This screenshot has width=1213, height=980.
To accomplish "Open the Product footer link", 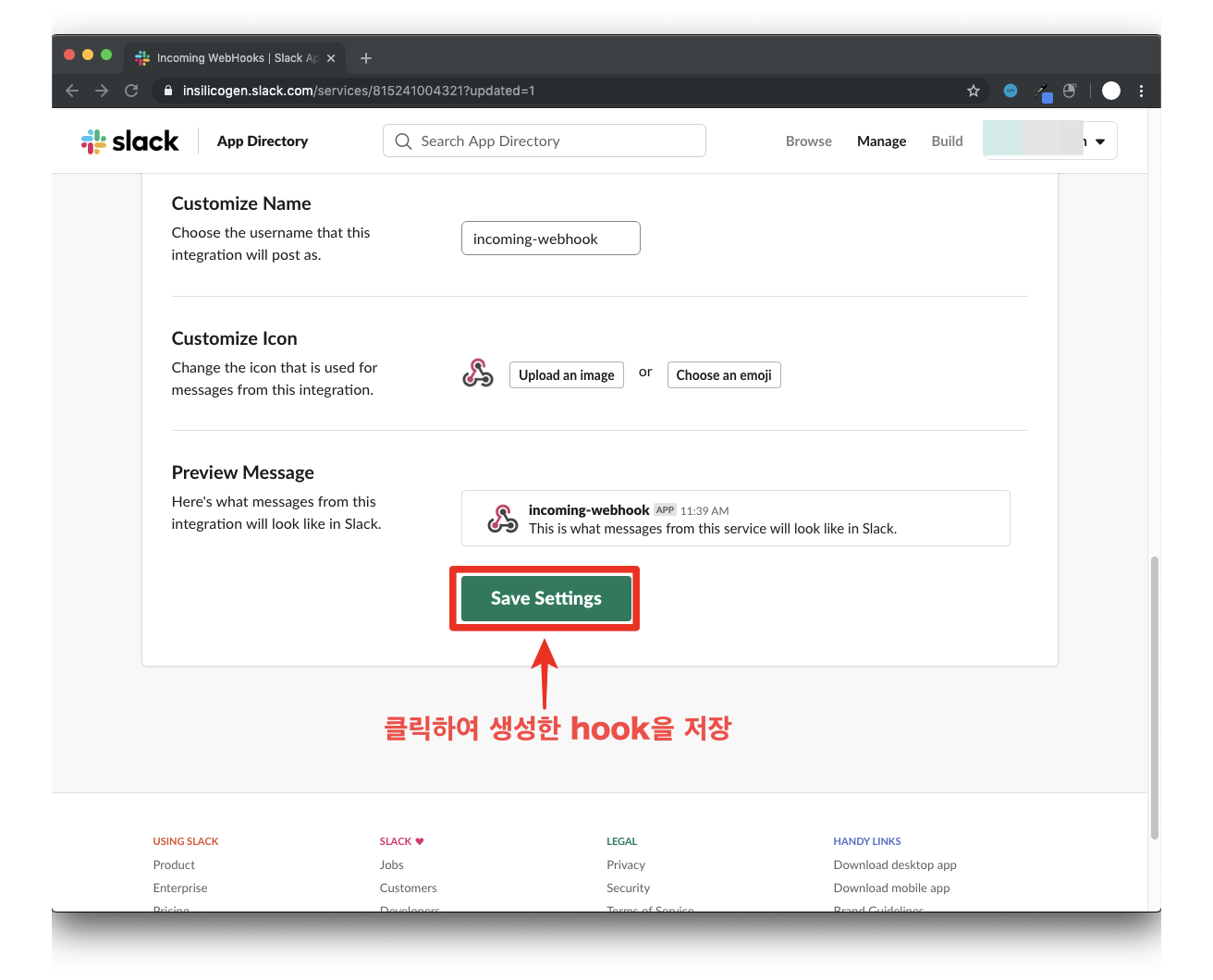I will click(x=174, y=865).
